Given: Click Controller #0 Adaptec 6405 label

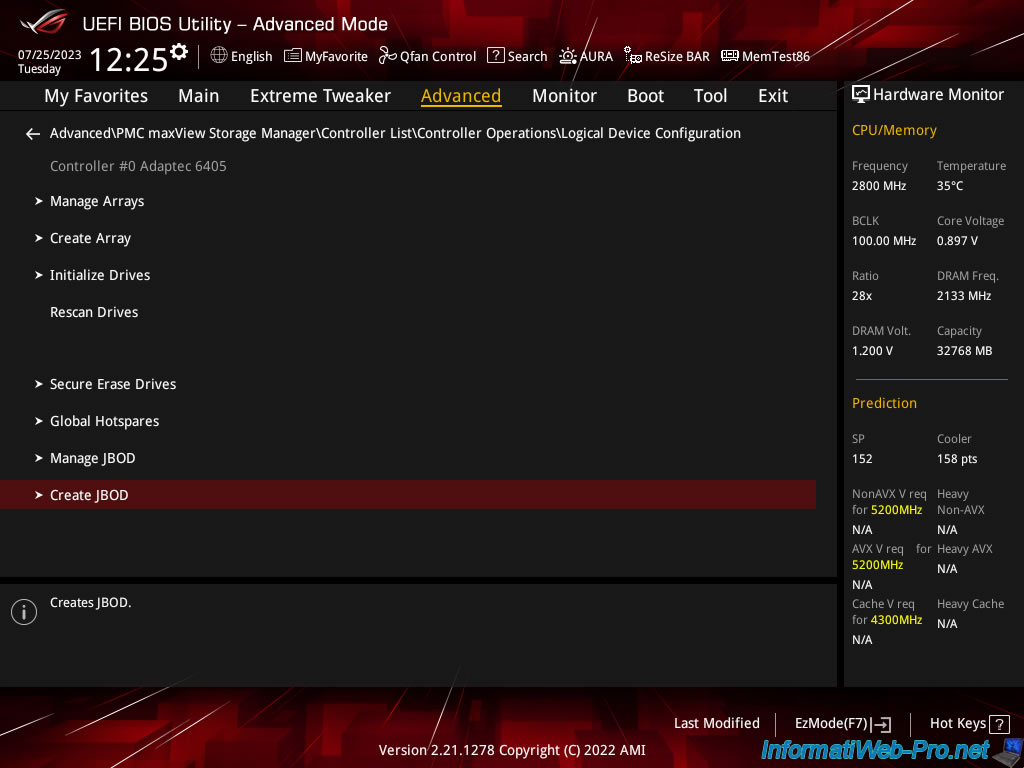Looking at the screenshot, I should (x=138, y=166).
